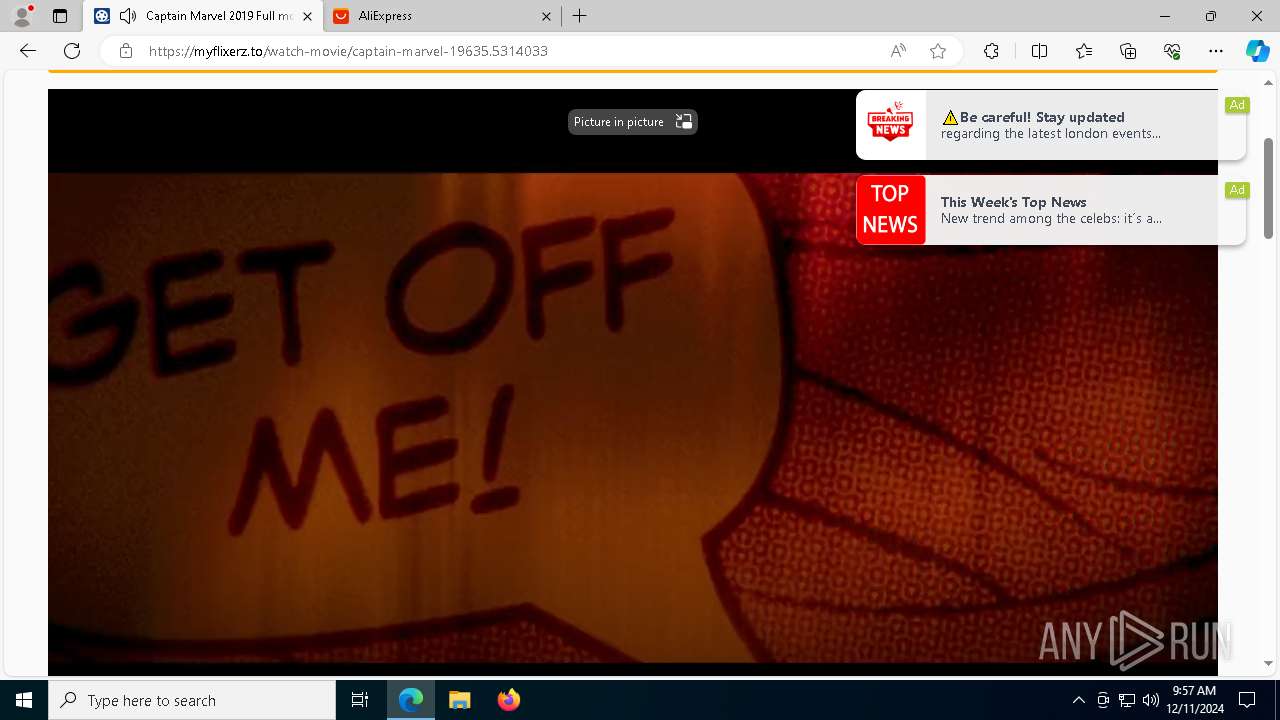Open the Windows Start menu

(24, 700)
